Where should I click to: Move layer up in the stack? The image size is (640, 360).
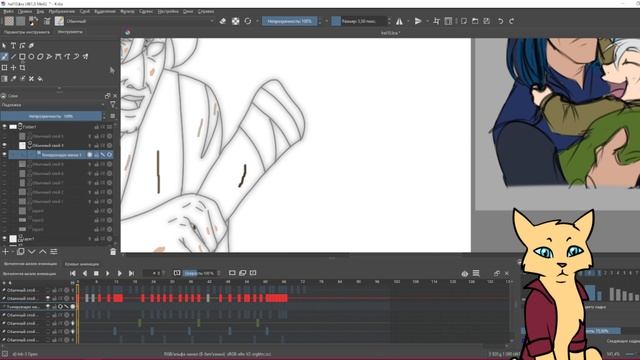[42, 252]
